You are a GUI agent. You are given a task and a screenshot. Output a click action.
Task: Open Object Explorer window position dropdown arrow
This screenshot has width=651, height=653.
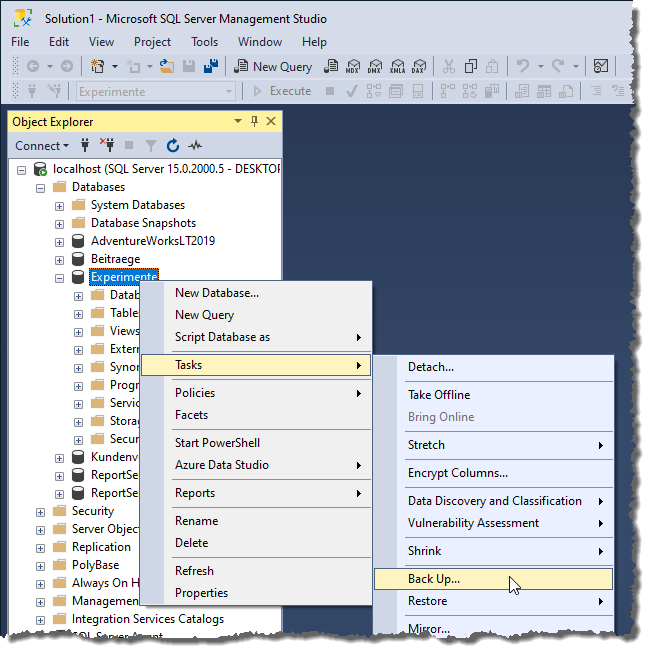238,121
